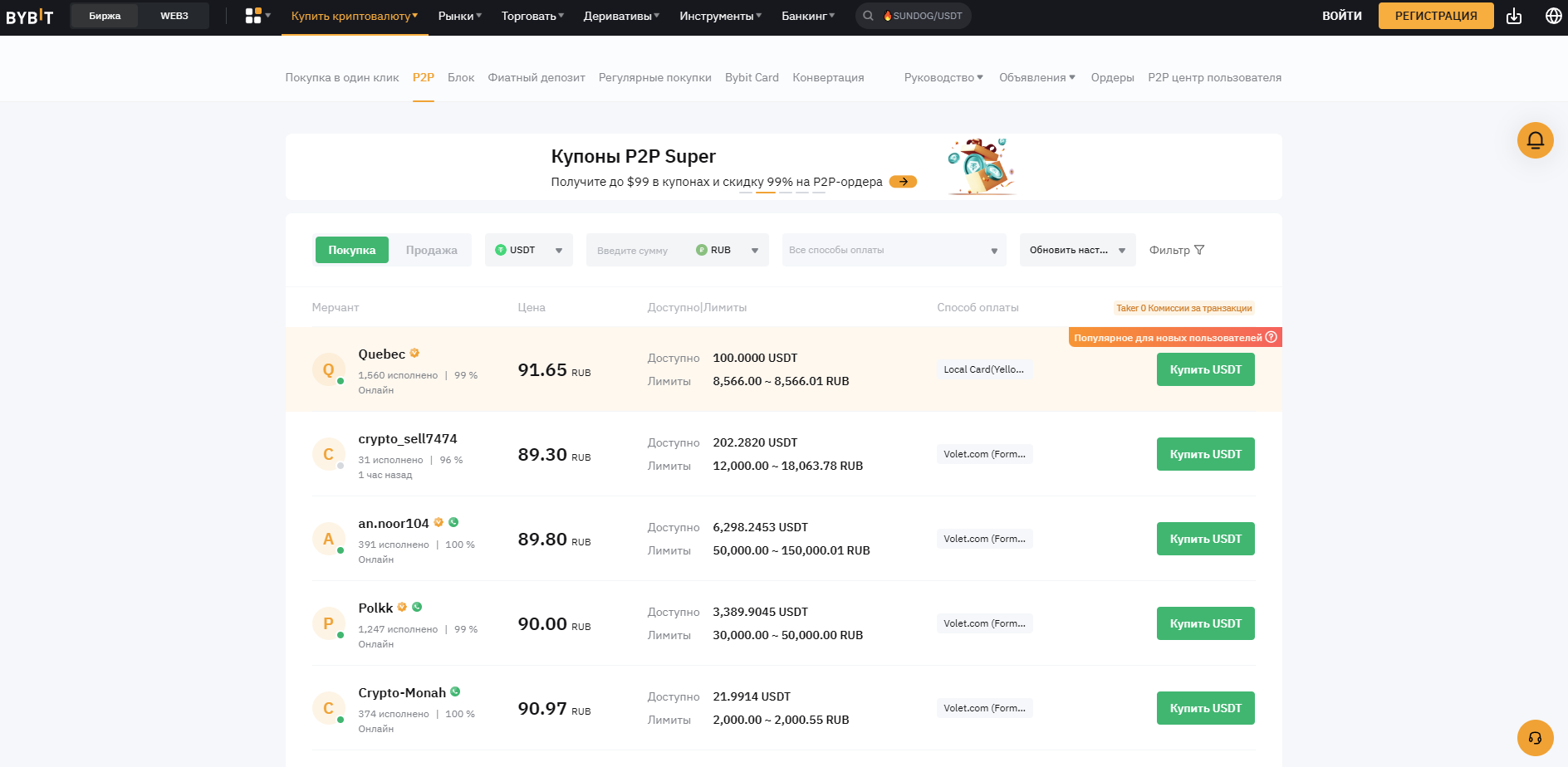Click the Фильтр label
Viewport: 1568px width, 767px height.
[1169, 250]
